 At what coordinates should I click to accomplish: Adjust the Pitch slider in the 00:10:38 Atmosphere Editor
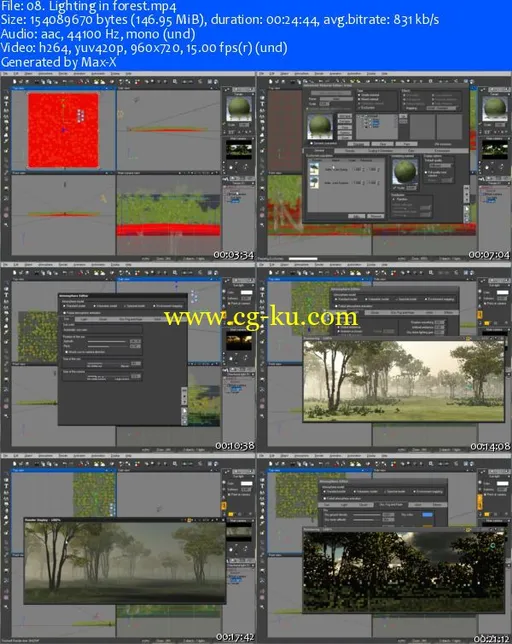pyautogui.click(x=107, y=346)
